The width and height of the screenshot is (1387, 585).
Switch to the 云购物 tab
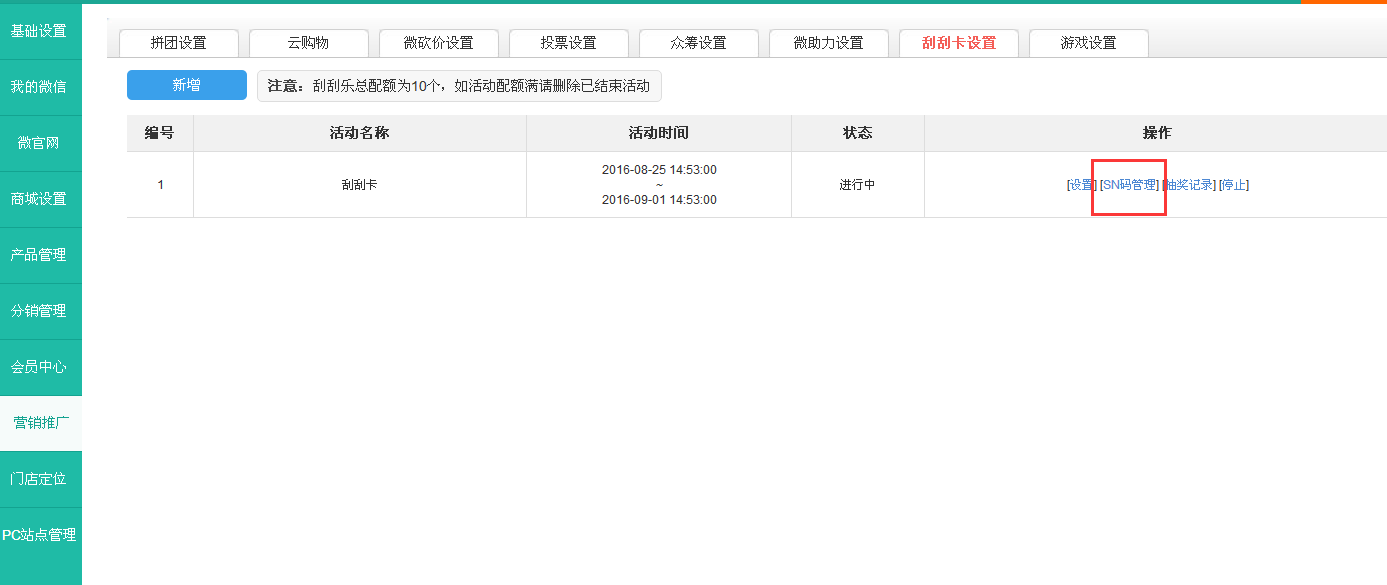308,43
